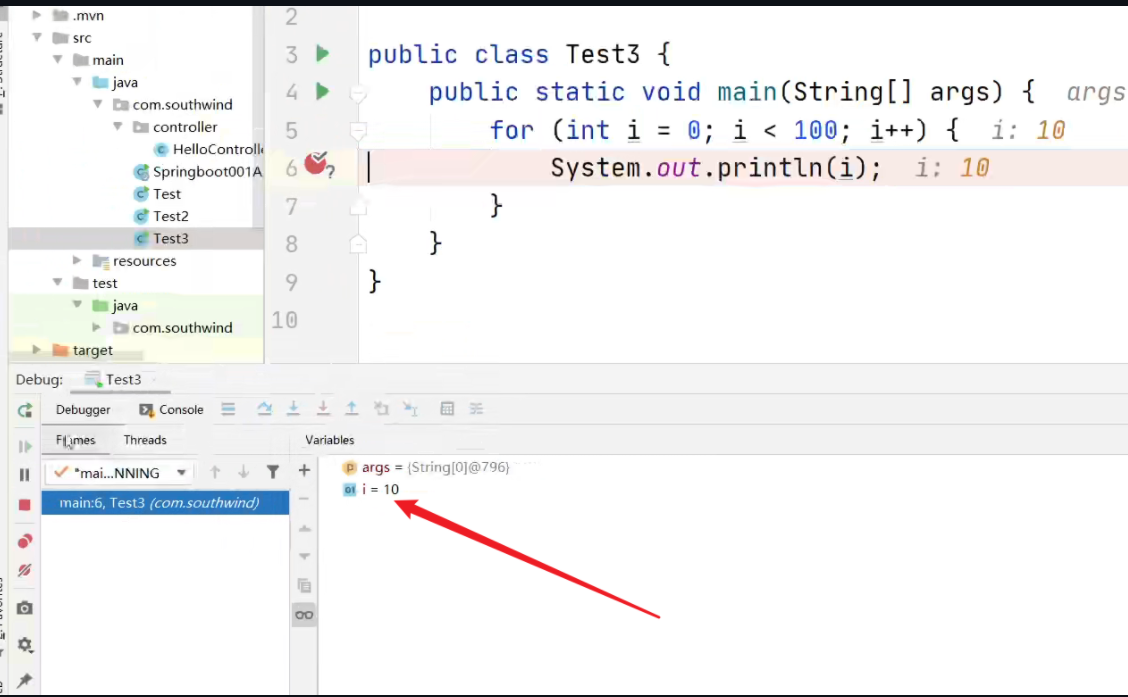Click the Variables panel header
The width and height of the screenshot is (1128, 697).
[329, 439]
